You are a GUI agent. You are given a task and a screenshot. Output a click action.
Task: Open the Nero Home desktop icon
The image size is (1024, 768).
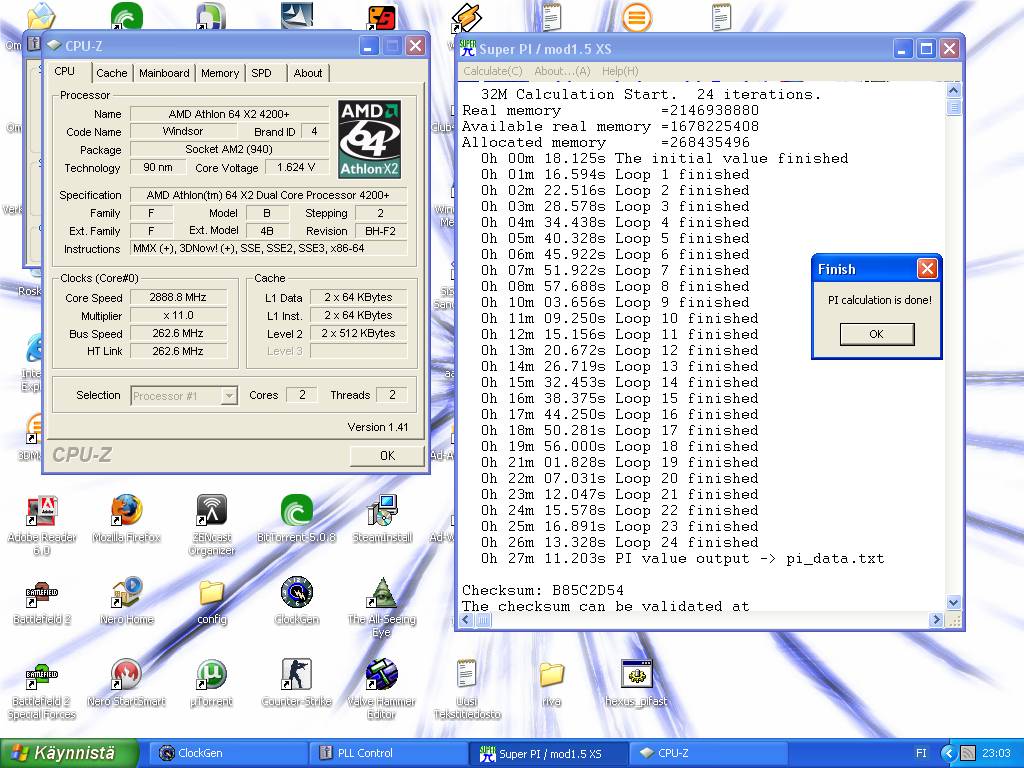(x=126, y=594)
